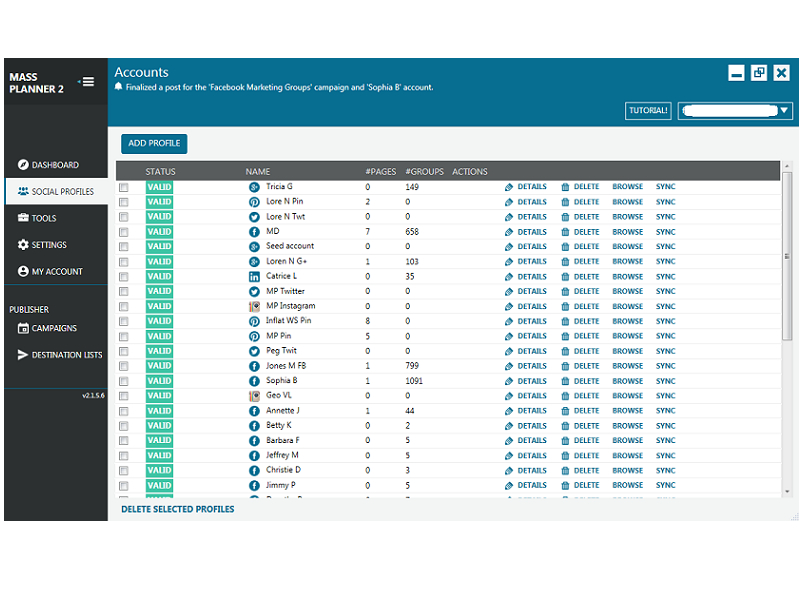
Task: Click the LinkedIn icon next to Catrice L
Action: point(254,277)
